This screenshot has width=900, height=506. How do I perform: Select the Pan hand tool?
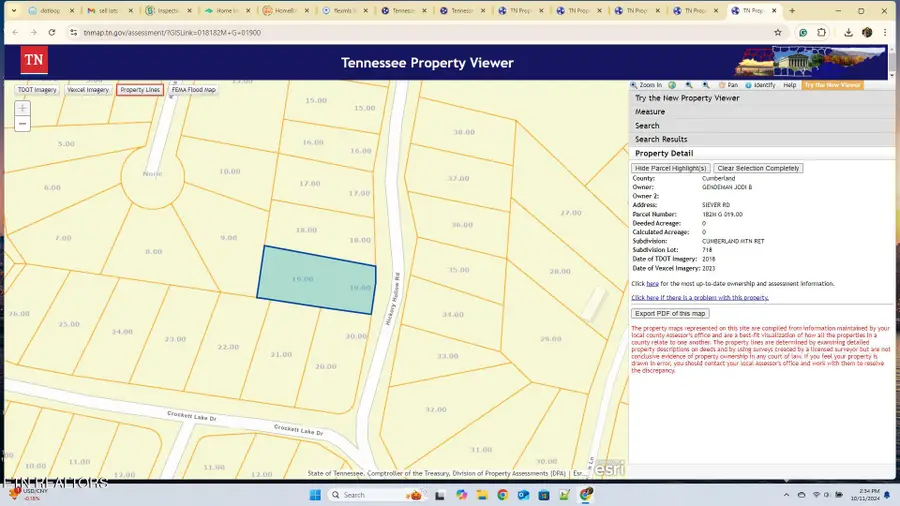tap(728, 85)
